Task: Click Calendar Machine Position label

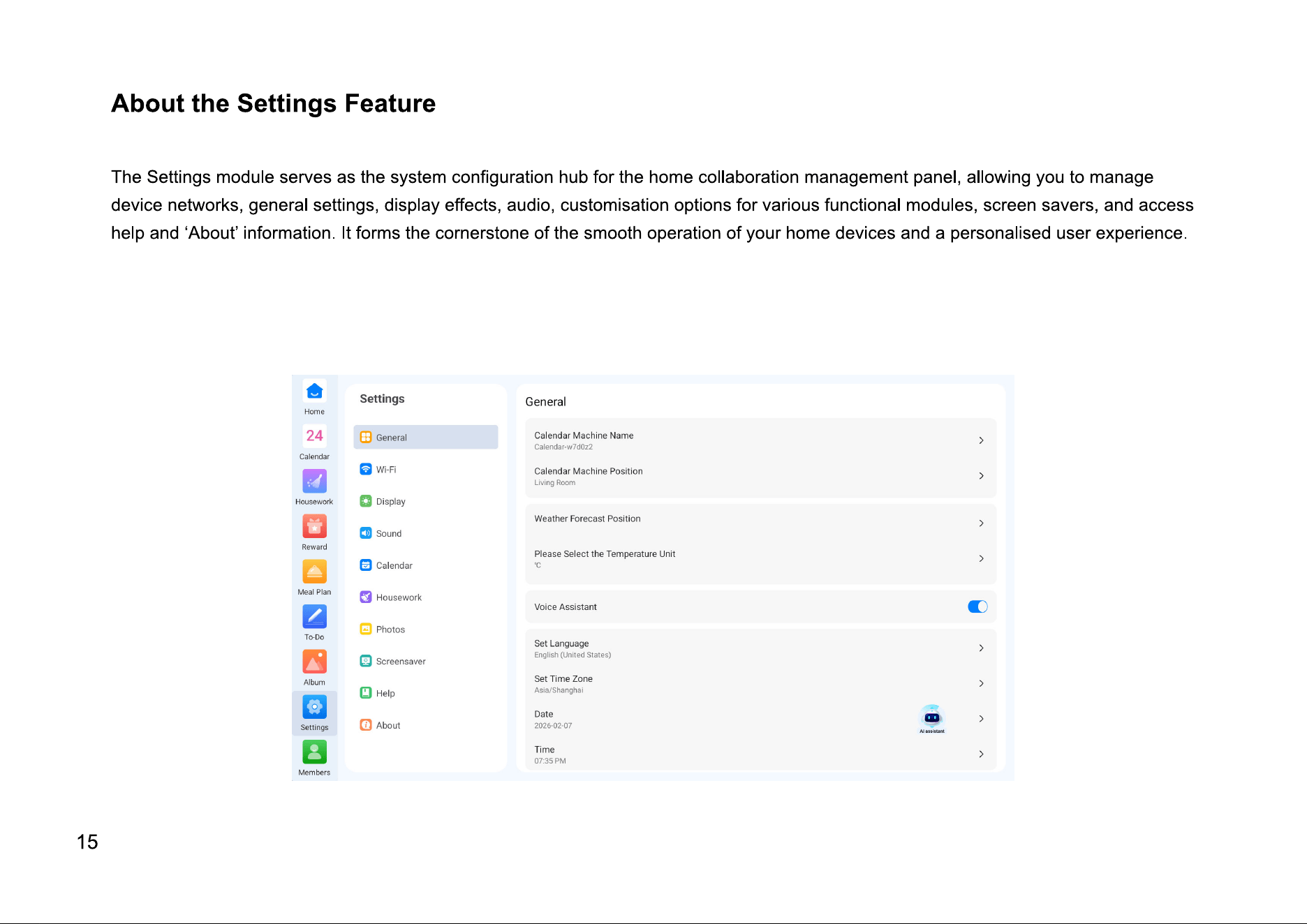Action: pos(589,471)
